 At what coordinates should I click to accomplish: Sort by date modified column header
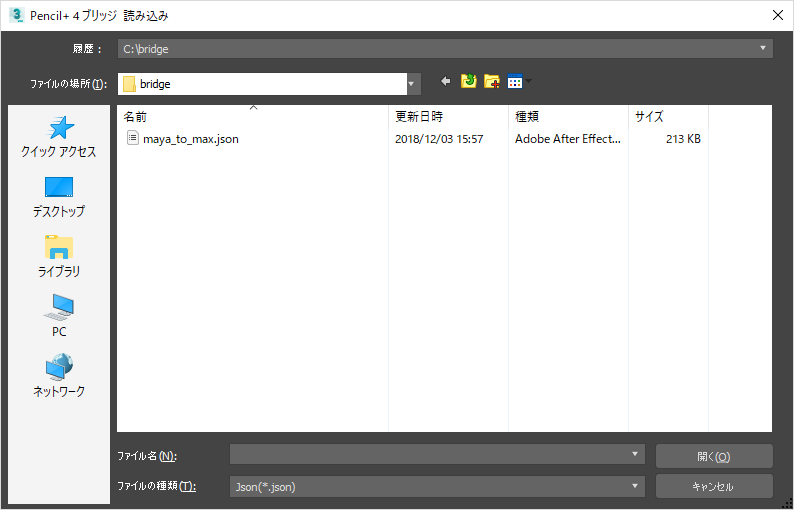(447, 117)
